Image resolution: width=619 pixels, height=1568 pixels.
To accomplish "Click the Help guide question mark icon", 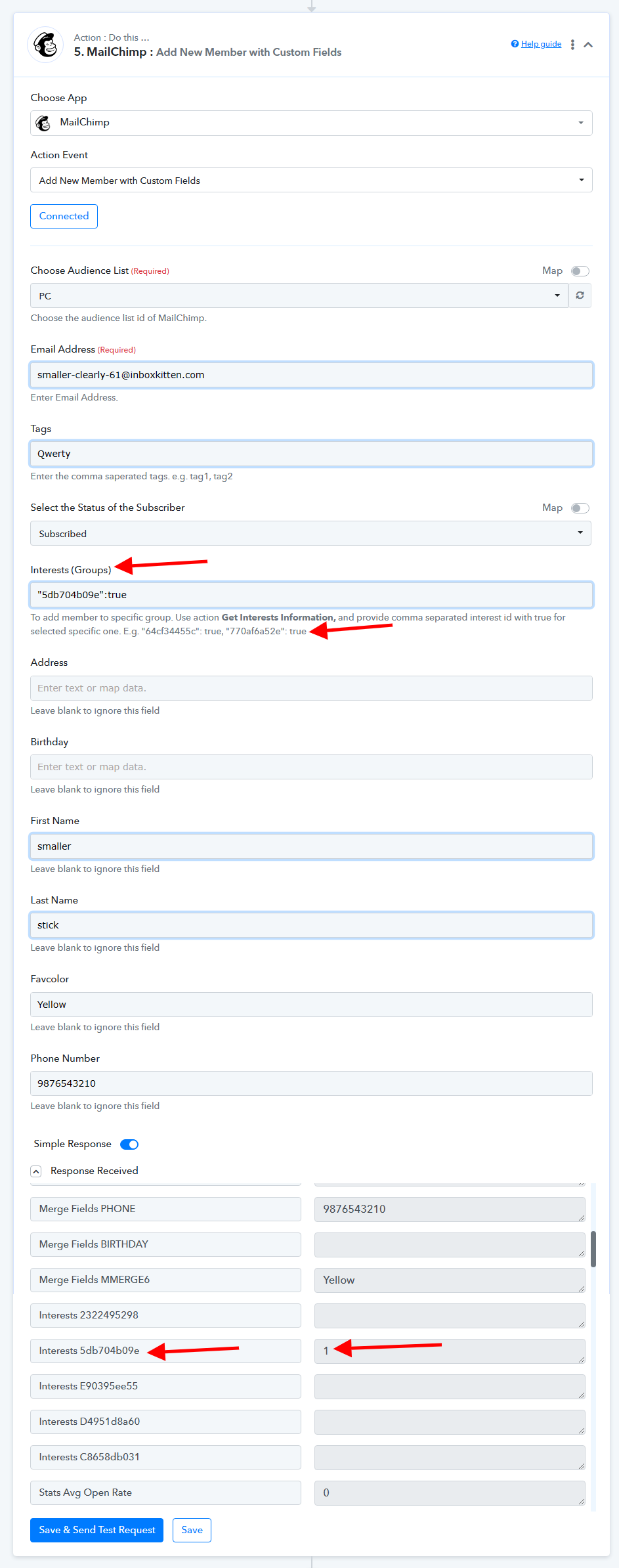I will pyautogui.click(x=515, y=44).
